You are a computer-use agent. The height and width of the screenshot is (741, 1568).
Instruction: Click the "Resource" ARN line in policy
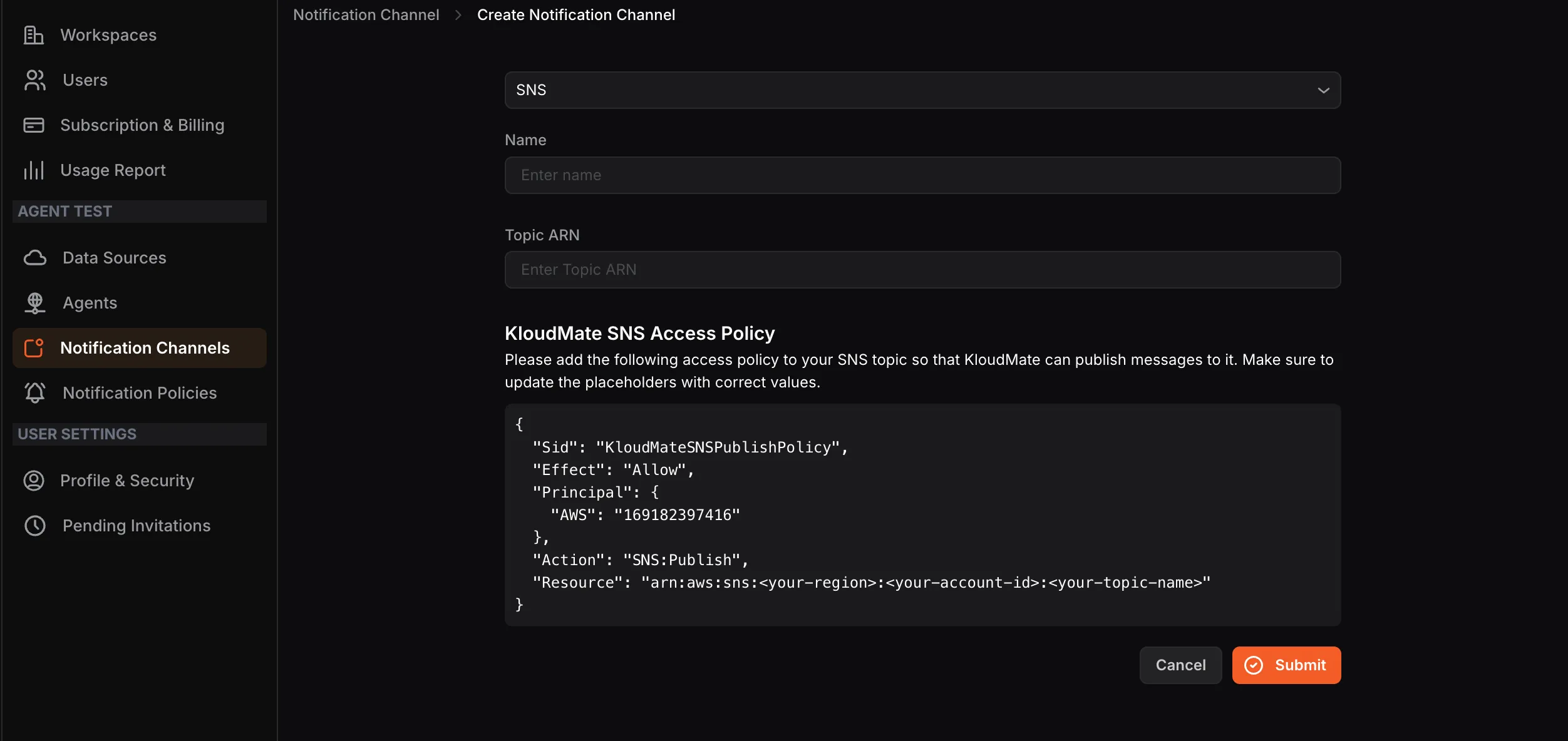coord(872,583)
